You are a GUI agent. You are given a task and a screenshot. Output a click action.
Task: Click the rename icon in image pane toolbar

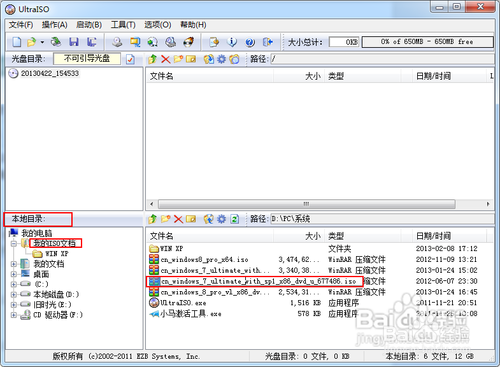click(191, 59)
